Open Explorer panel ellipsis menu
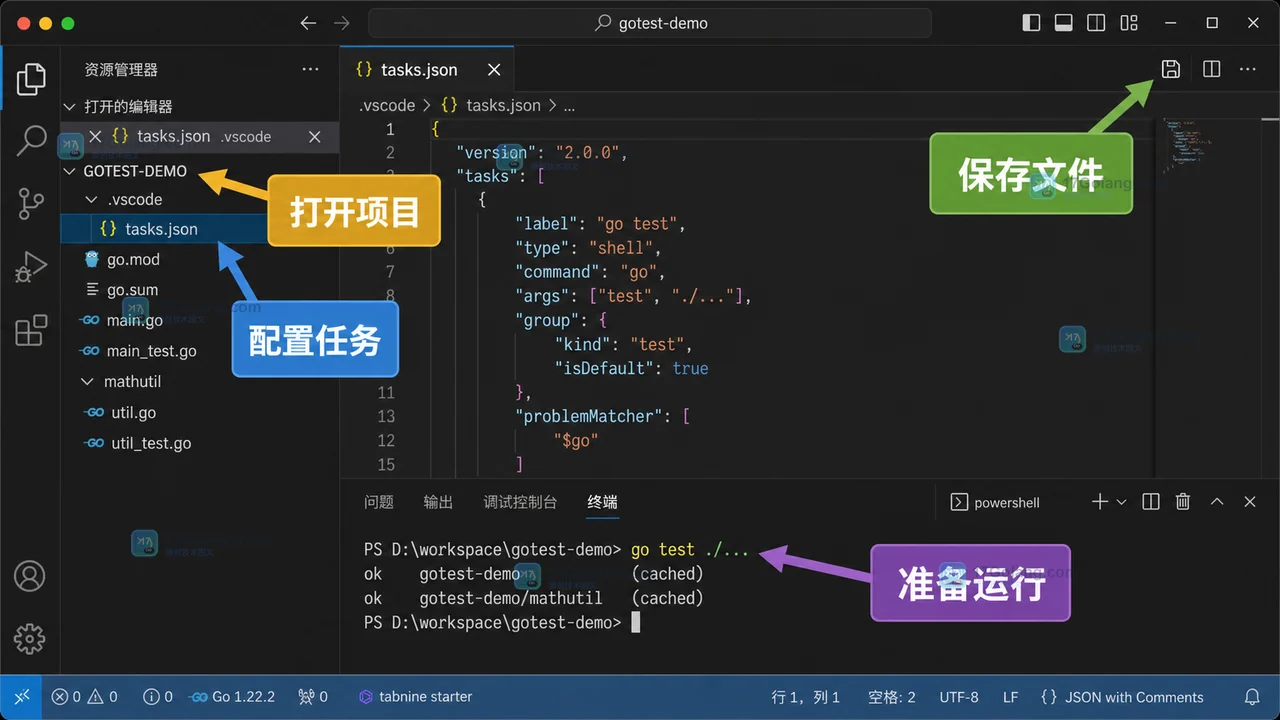 coord(311,69)
